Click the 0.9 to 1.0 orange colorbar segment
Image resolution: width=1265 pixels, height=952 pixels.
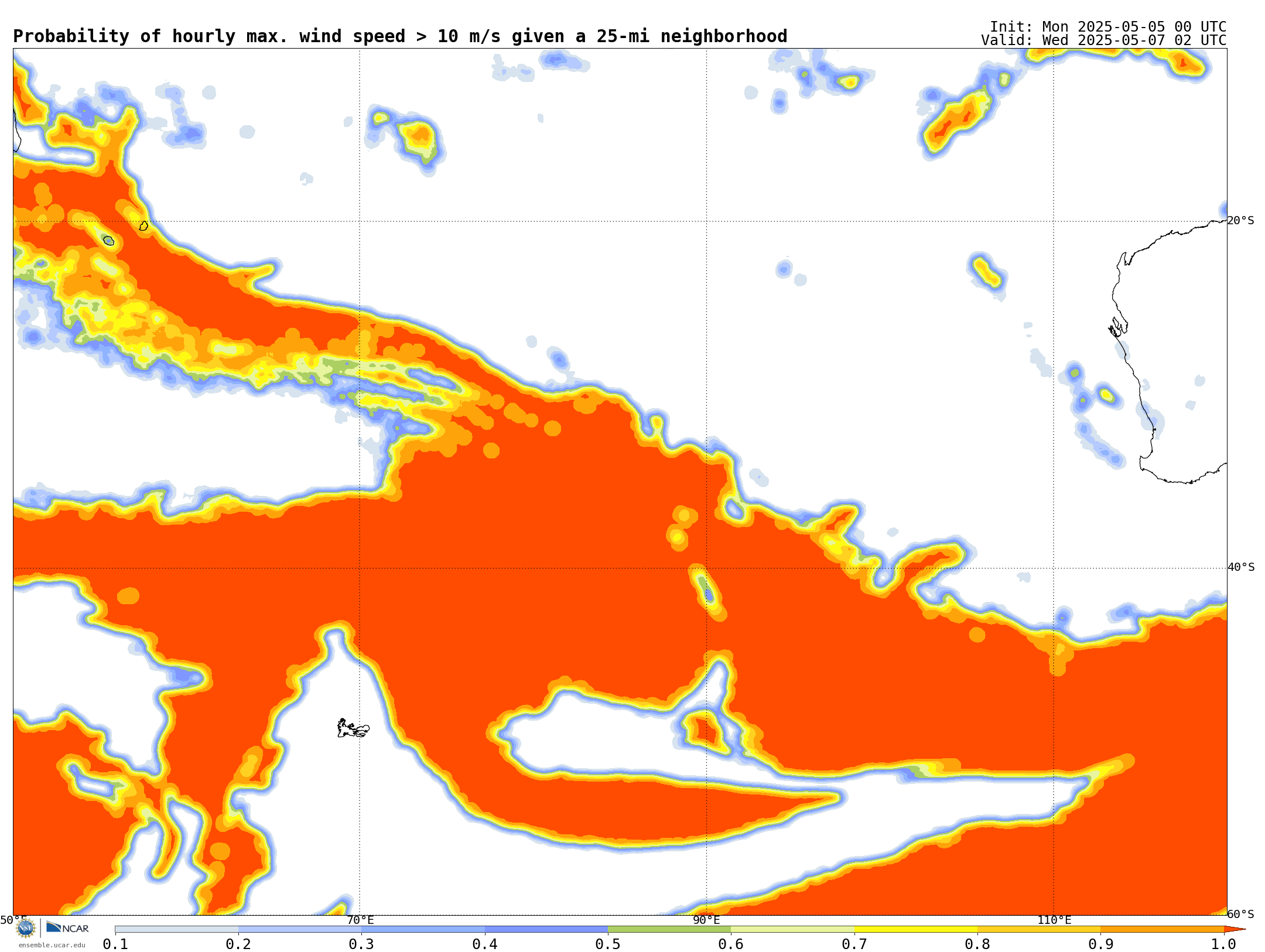(1163, 929)
